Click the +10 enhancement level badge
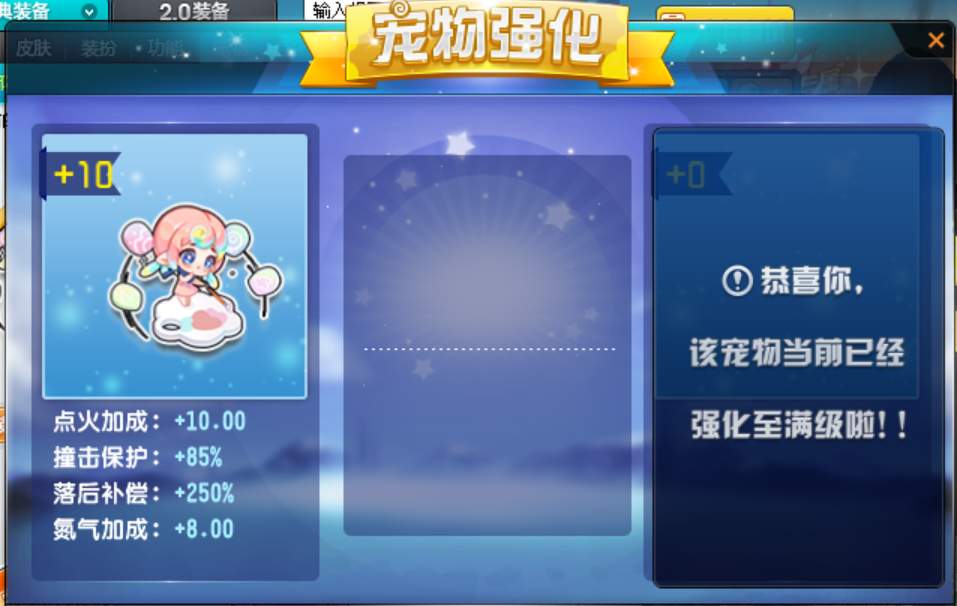957x606 pixels. tap(81, 175)
